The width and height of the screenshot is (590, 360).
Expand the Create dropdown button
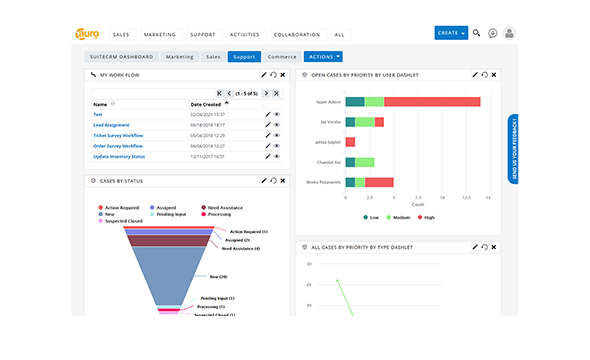pos(451,33)
